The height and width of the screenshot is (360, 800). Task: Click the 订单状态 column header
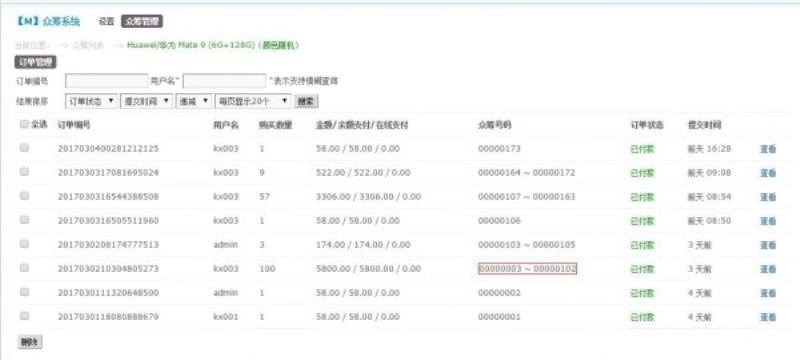[647, 125]
